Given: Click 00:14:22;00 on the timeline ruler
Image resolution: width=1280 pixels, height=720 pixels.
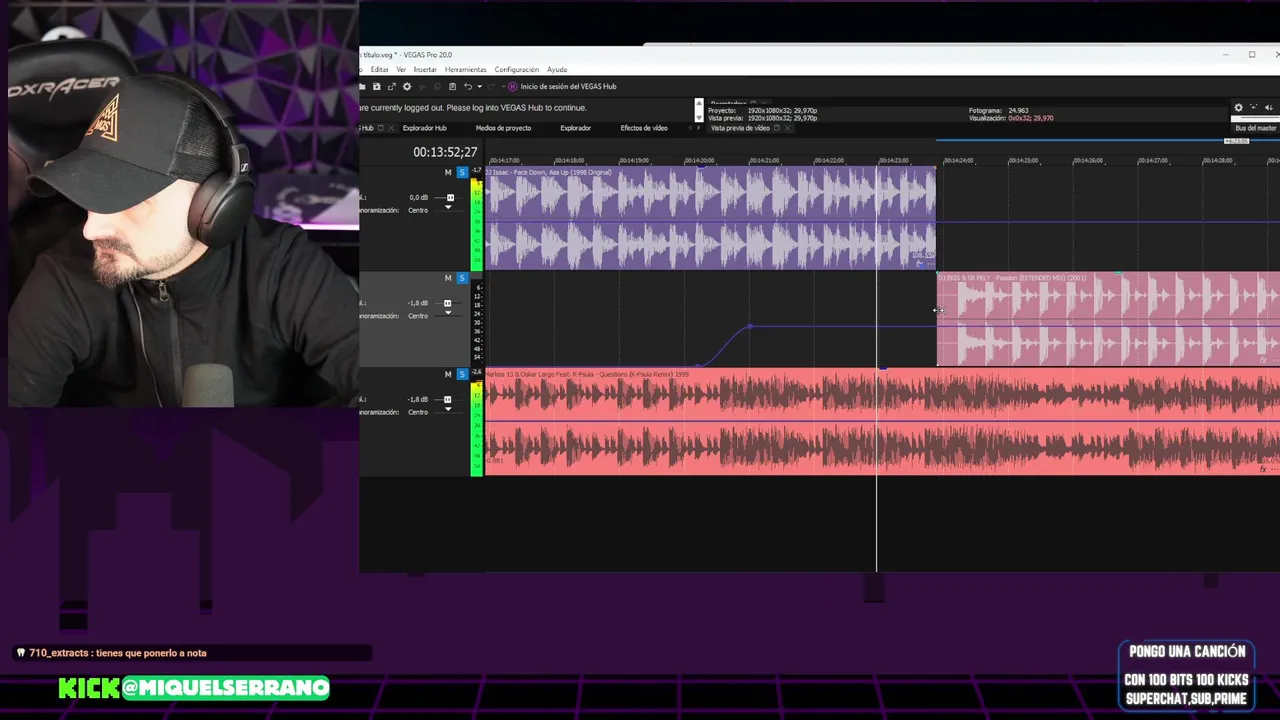Looking at the screenshot, I should click(x=829, y=160).
